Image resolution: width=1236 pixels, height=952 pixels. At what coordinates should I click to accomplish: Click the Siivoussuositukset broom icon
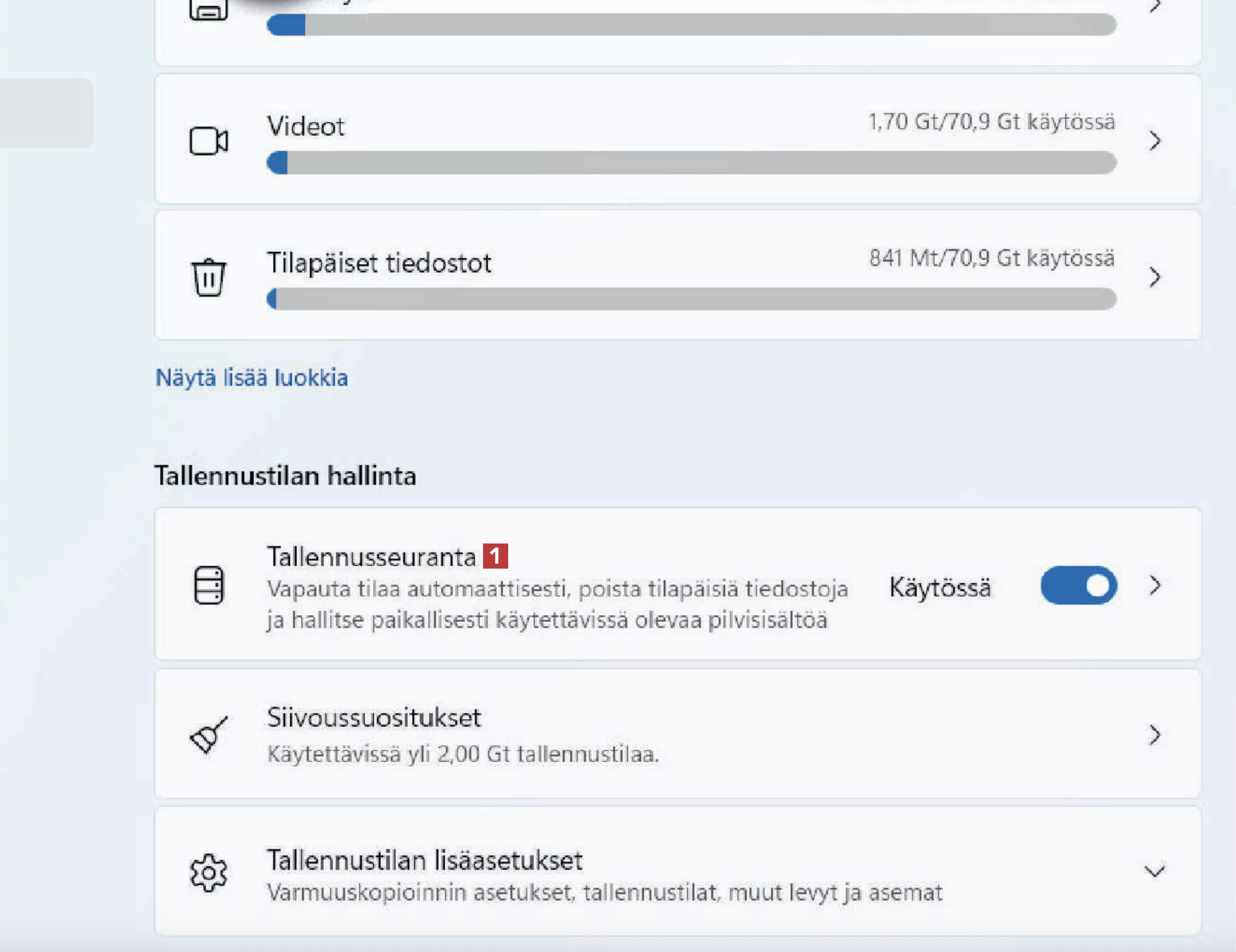[208, 735]
